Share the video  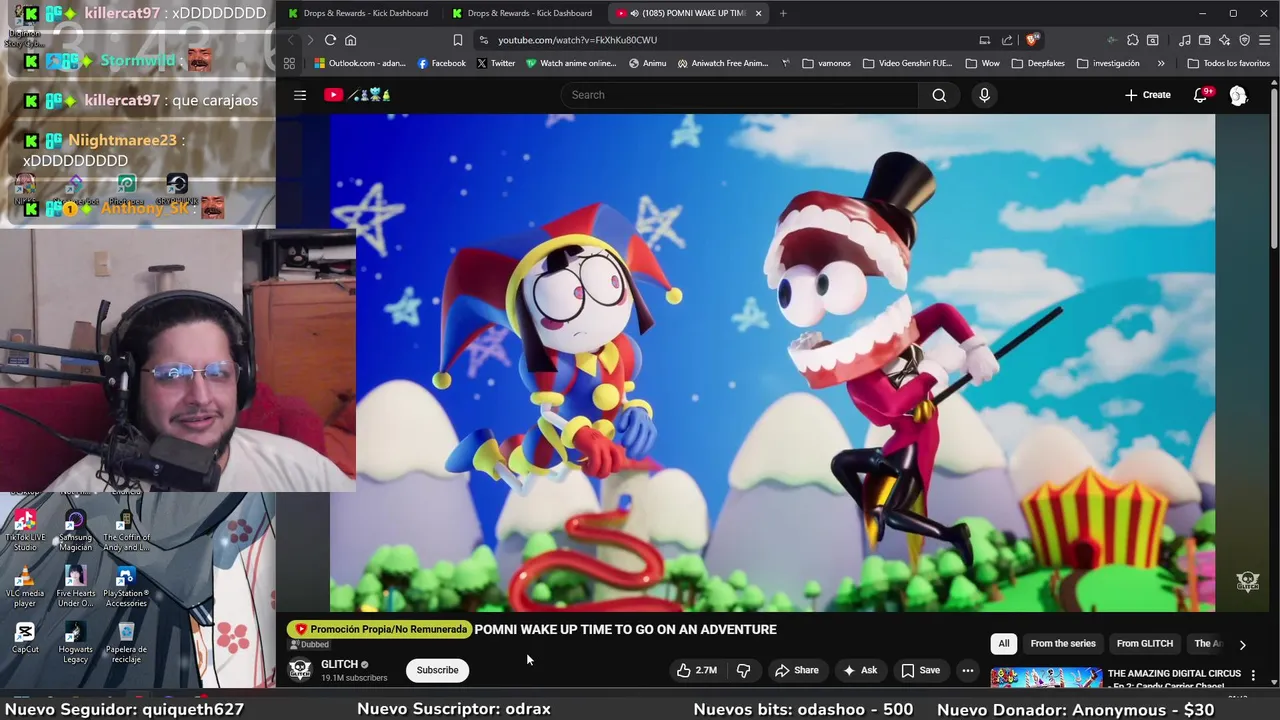(x=796, y=670)
